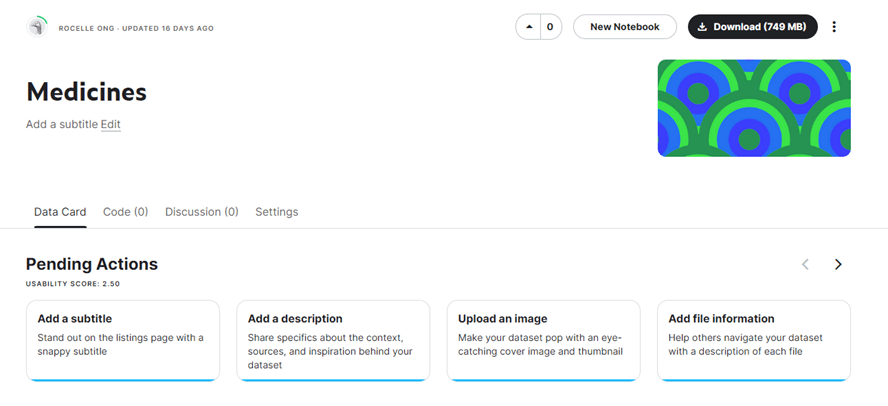Image resolution: width=888 pixels, height=406 pixels.
Task: Select the Add file information card
Action: [753, 340]
